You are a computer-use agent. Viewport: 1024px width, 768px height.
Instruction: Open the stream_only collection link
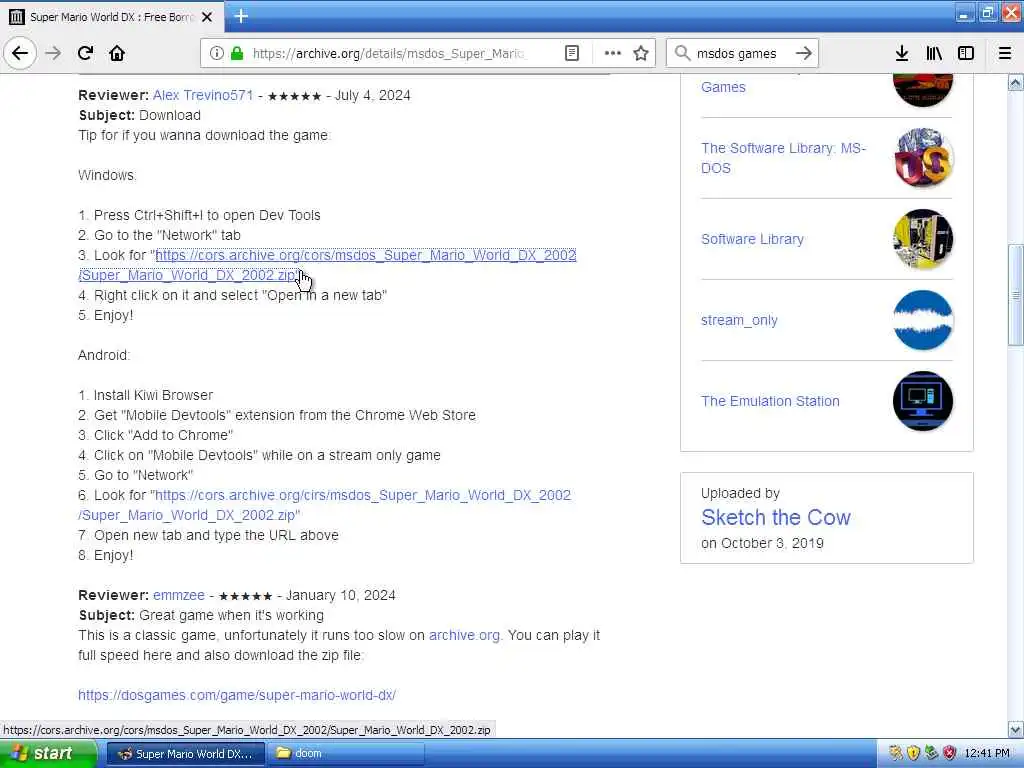[x=739, y=320]
